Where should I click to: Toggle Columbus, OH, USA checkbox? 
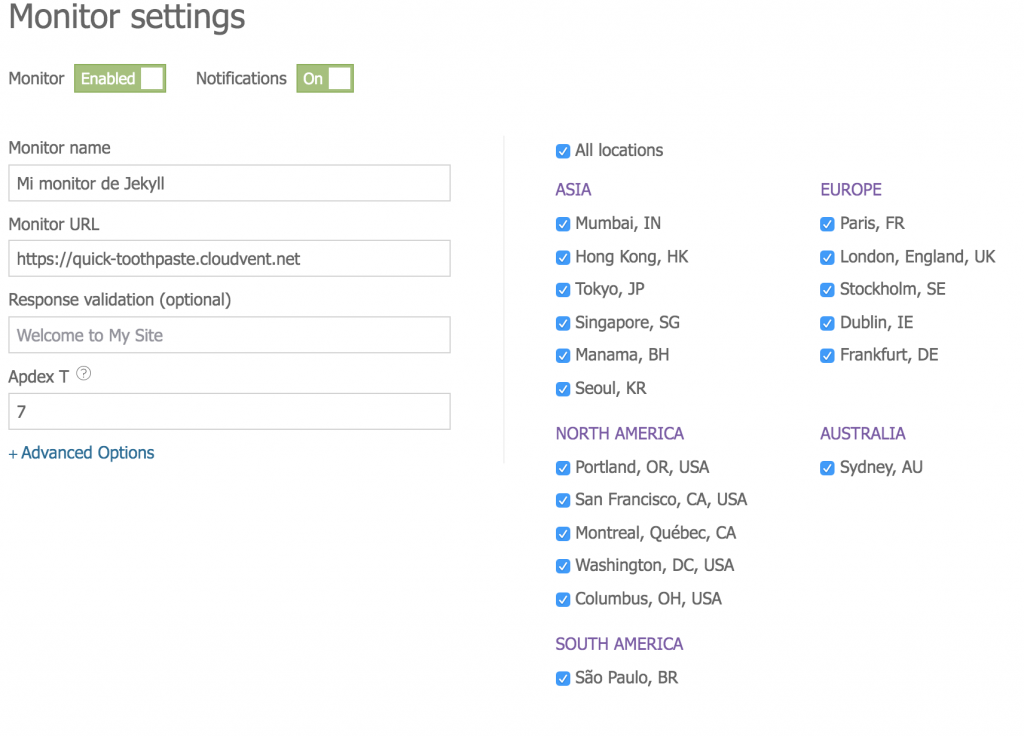click(x=563, y=600)
